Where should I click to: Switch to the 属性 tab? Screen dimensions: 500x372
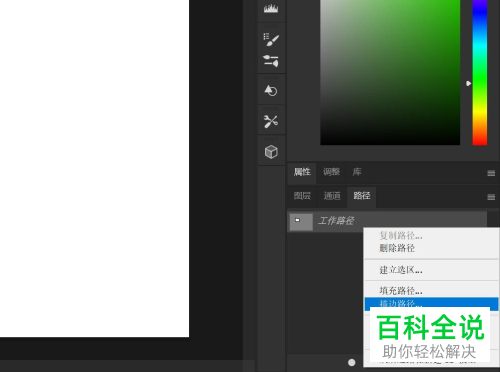click(x=302, y=172)
